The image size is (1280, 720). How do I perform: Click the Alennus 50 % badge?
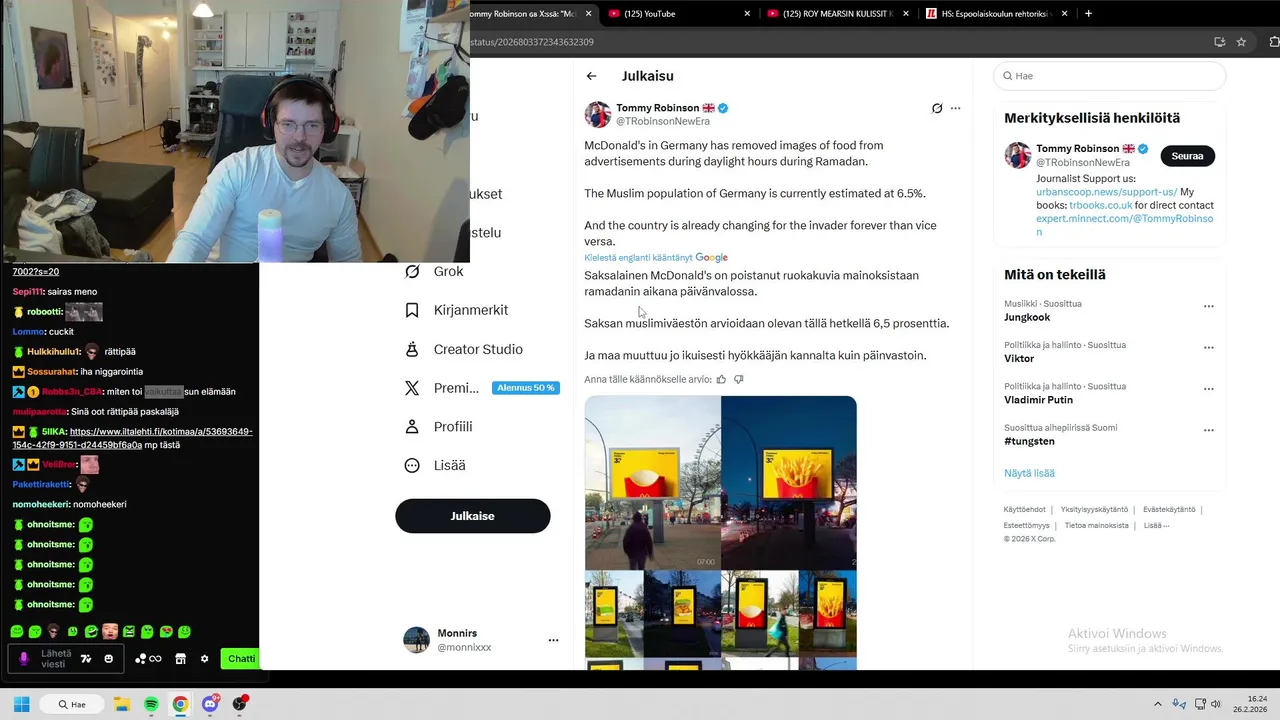pyautogui.click(x=525, y=388)
